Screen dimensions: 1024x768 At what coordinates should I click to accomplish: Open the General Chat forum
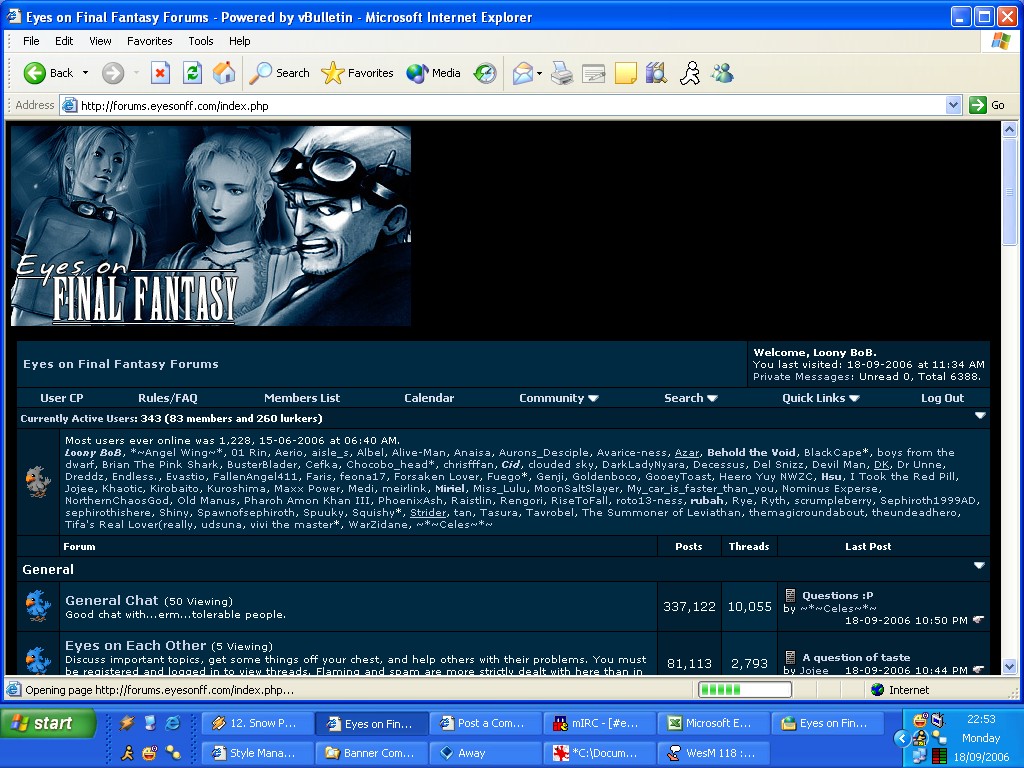point(112,600)
